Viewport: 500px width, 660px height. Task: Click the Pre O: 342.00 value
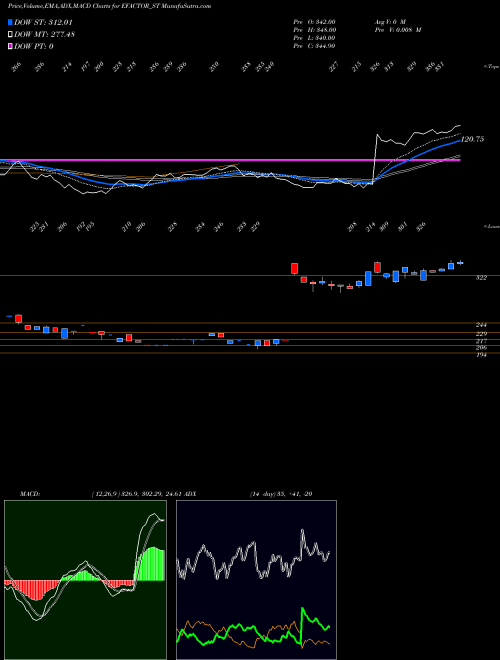click(314, 21)
